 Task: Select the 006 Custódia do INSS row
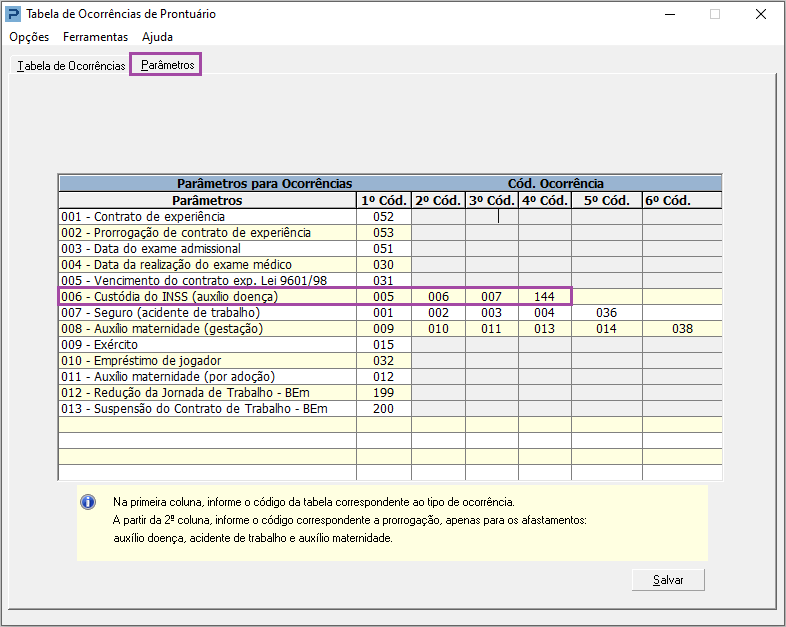click(x=207, y=297)
